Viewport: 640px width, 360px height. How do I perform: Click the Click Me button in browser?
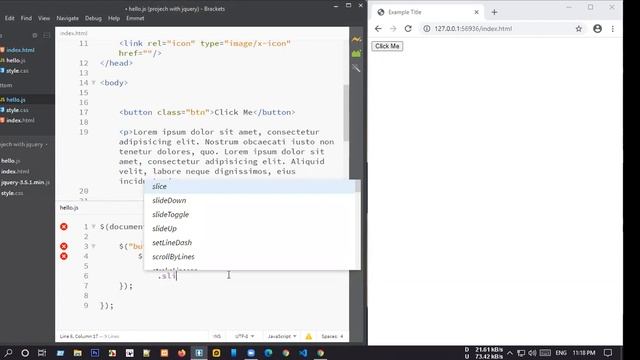pos(387,46)
